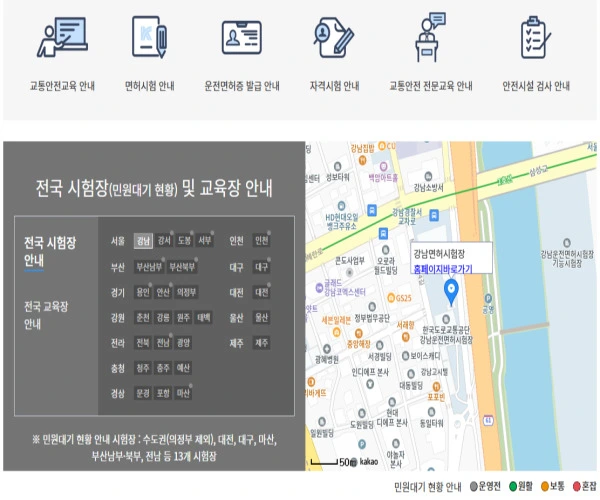Click the 안전시설 검사 안내 label
600x500 pixels.
coord(536,86)
